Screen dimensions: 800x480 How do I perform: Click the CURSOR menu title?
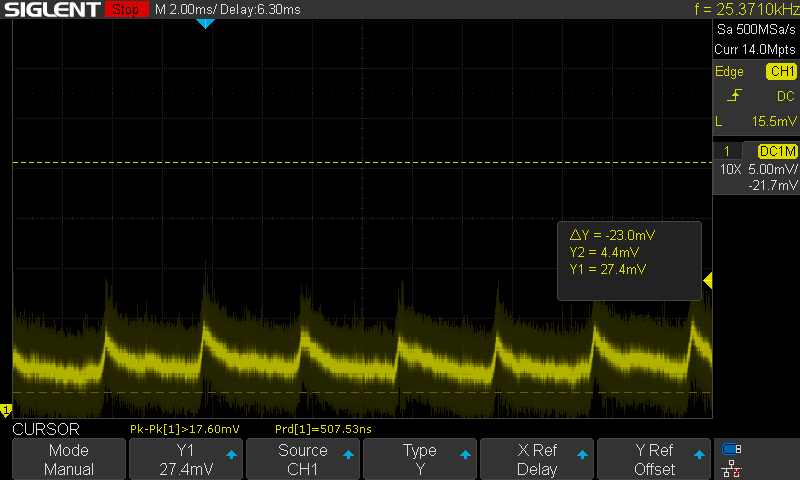[46, 429]
